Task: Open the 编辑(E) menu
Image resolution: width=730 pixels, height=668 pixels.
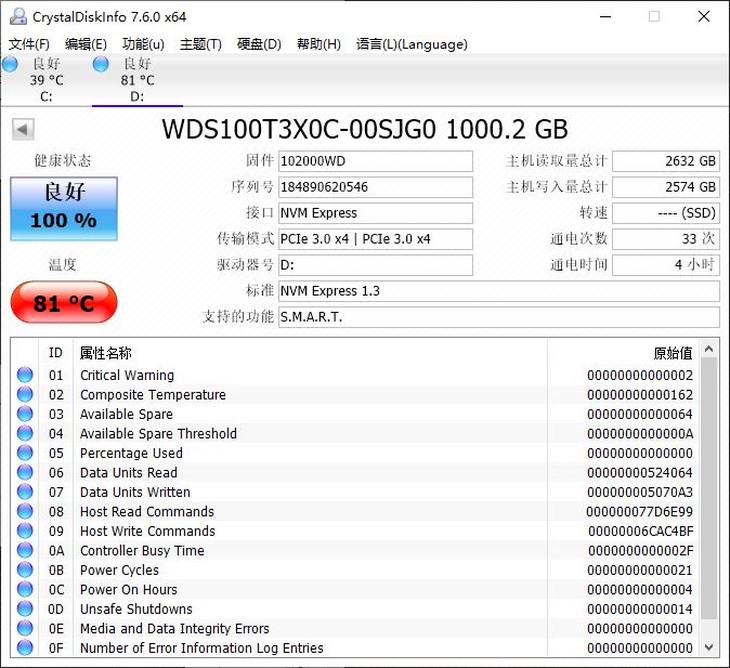Action: point(86,44)
